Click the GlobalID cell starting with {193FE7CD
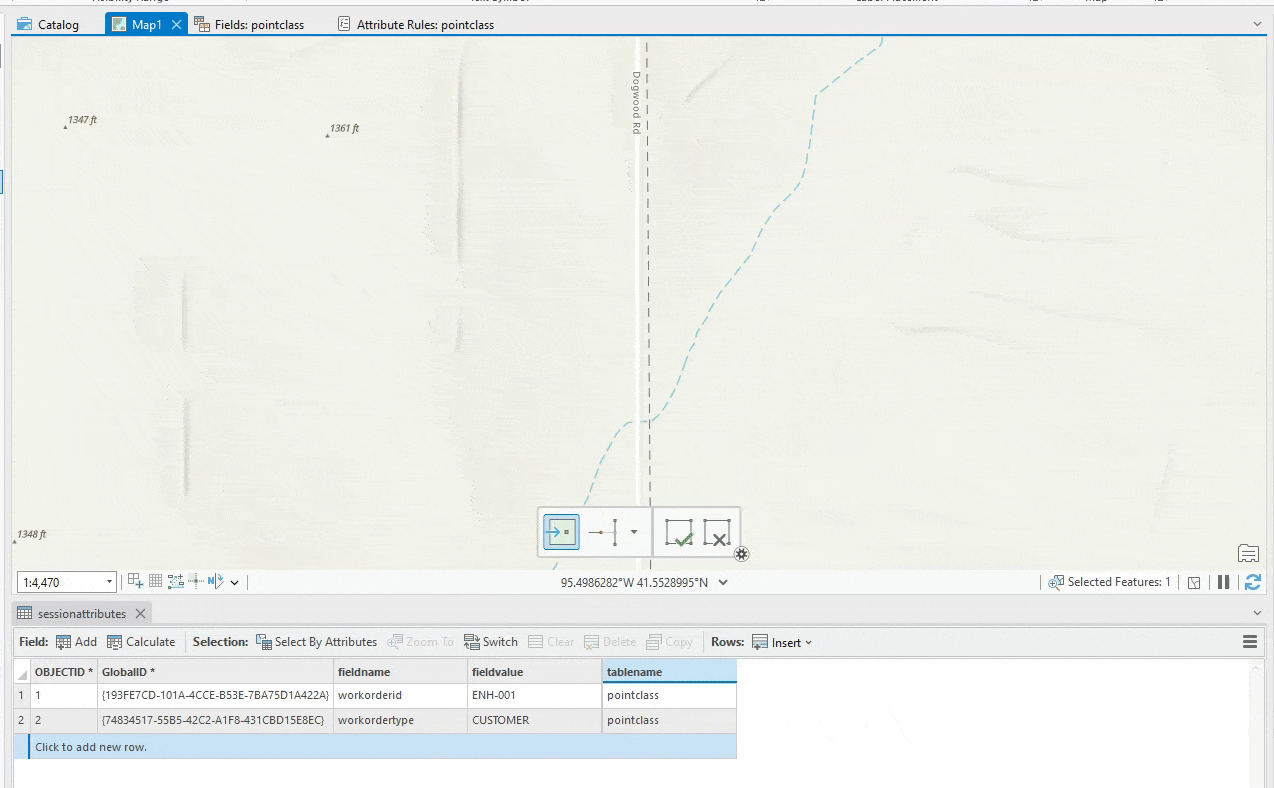Image resolution: width=1274 pixels, height=788 pixels. pyautogui.click(x=215, y=695)
